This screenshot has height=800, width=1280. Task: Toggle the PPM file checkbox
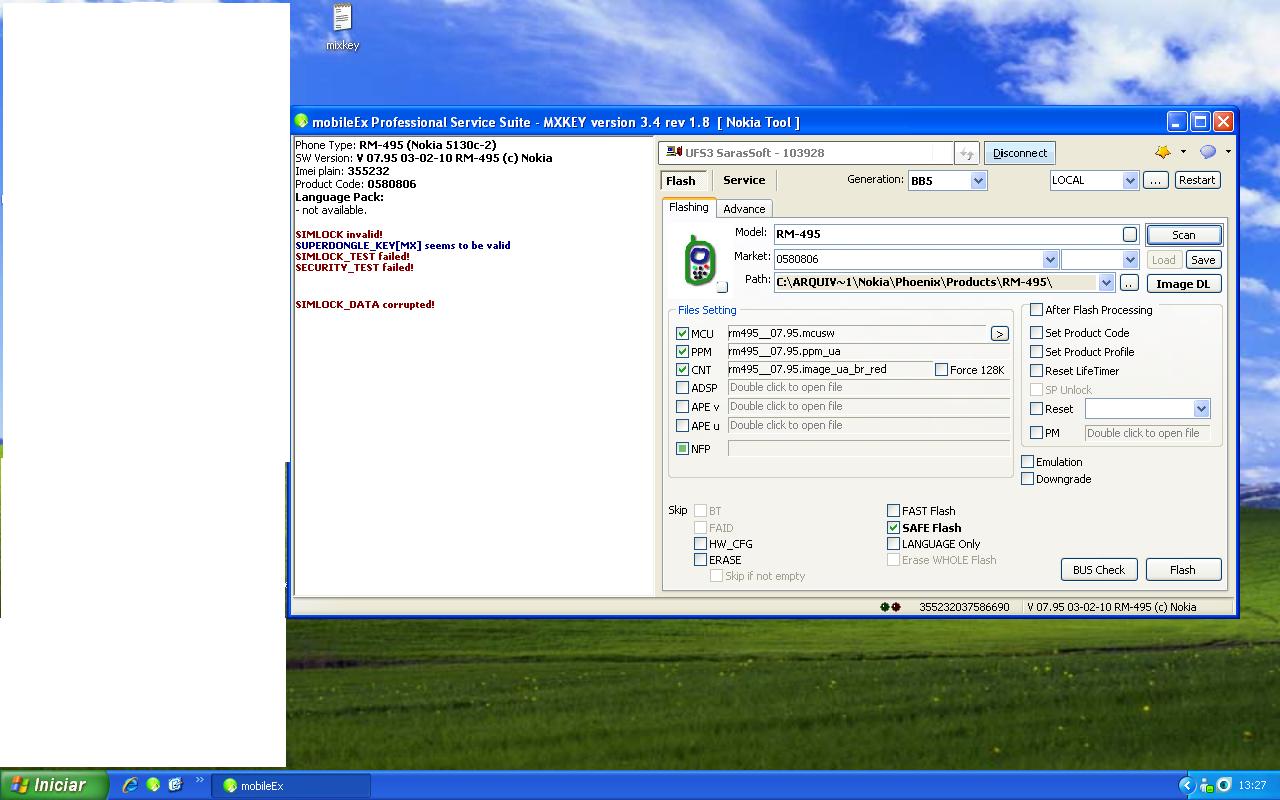point(682,352)
